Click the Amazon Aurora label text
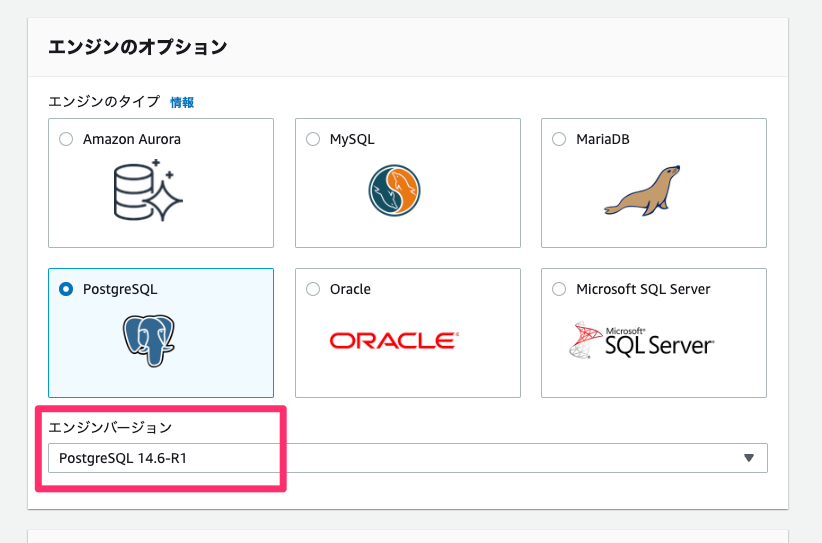Image resolution: width=822 pixels, height=543 pixels. click(x=132, y=139)
